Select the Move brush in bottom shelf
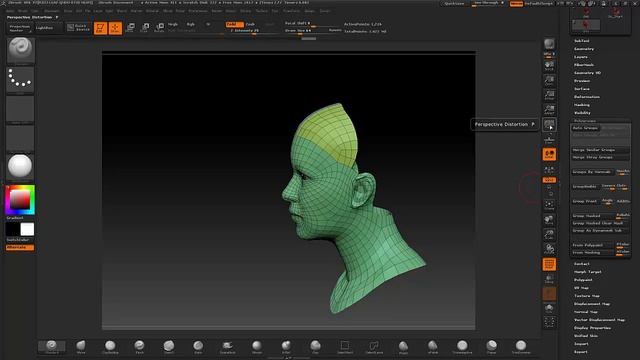Viewport: 640px width, 360px height. (81, 347)
